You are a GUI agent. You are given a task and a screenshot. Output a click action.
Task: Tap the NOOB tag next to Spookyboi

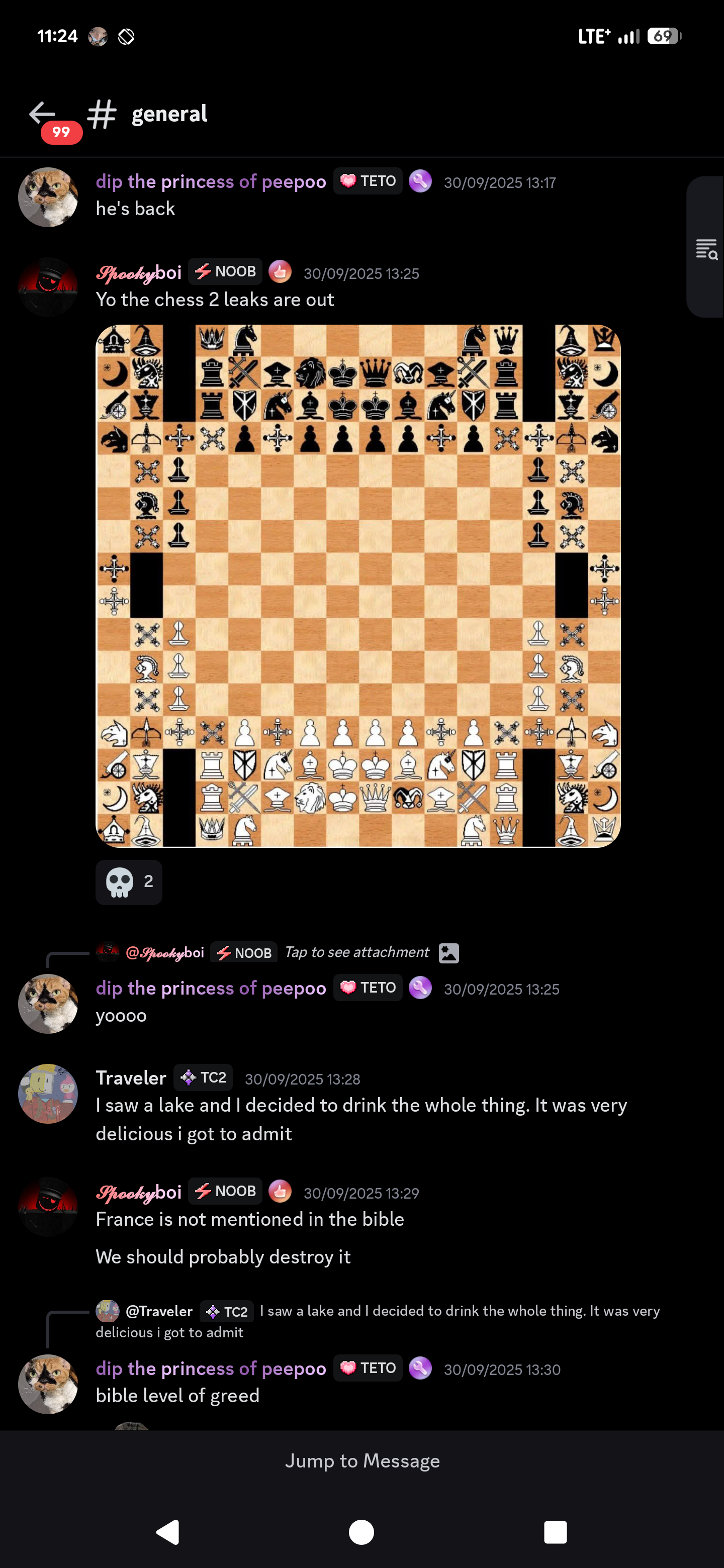225,271
